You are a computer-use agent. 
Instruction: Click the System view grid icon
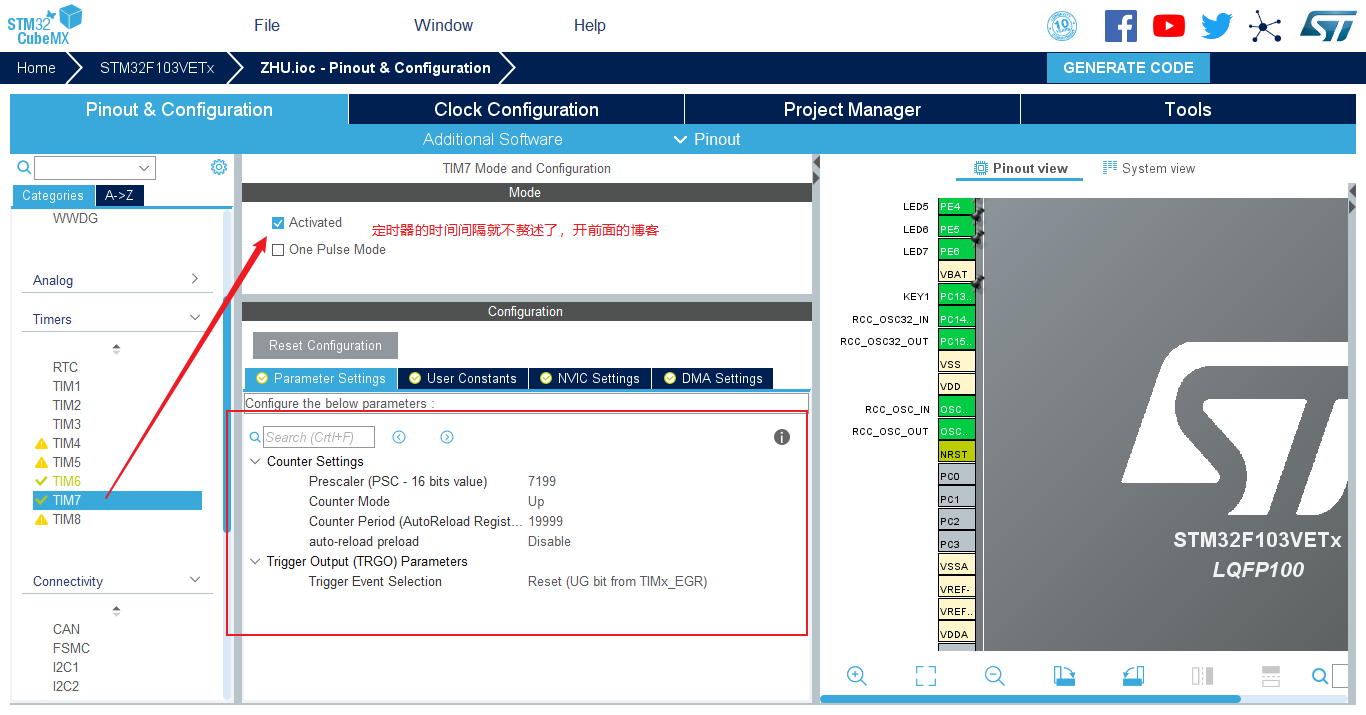click(x=1109, y=168)
